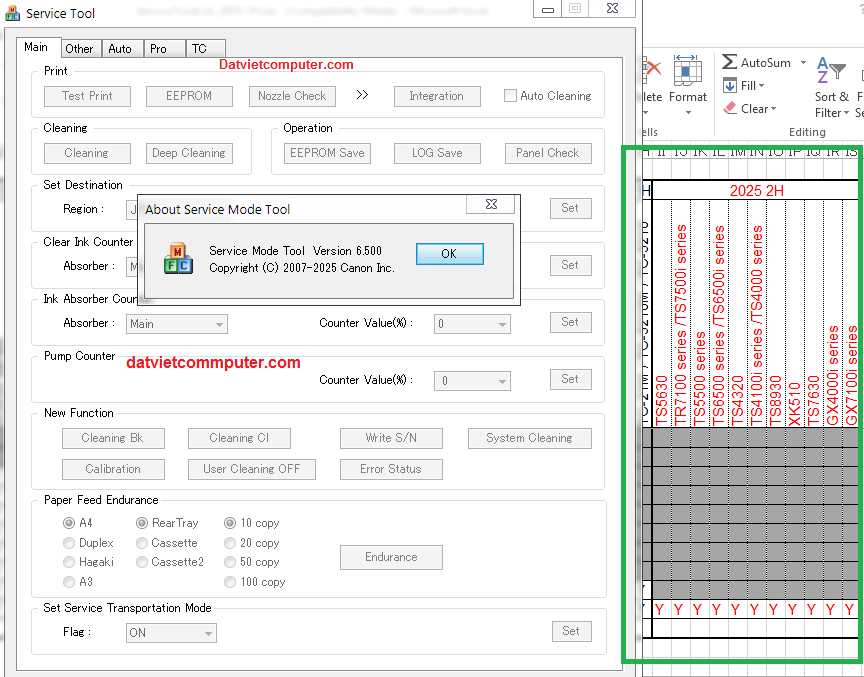The width and height of the screenshot is (864, 677).
Task: Click the Panel Check button
Action: coord(548,153)
